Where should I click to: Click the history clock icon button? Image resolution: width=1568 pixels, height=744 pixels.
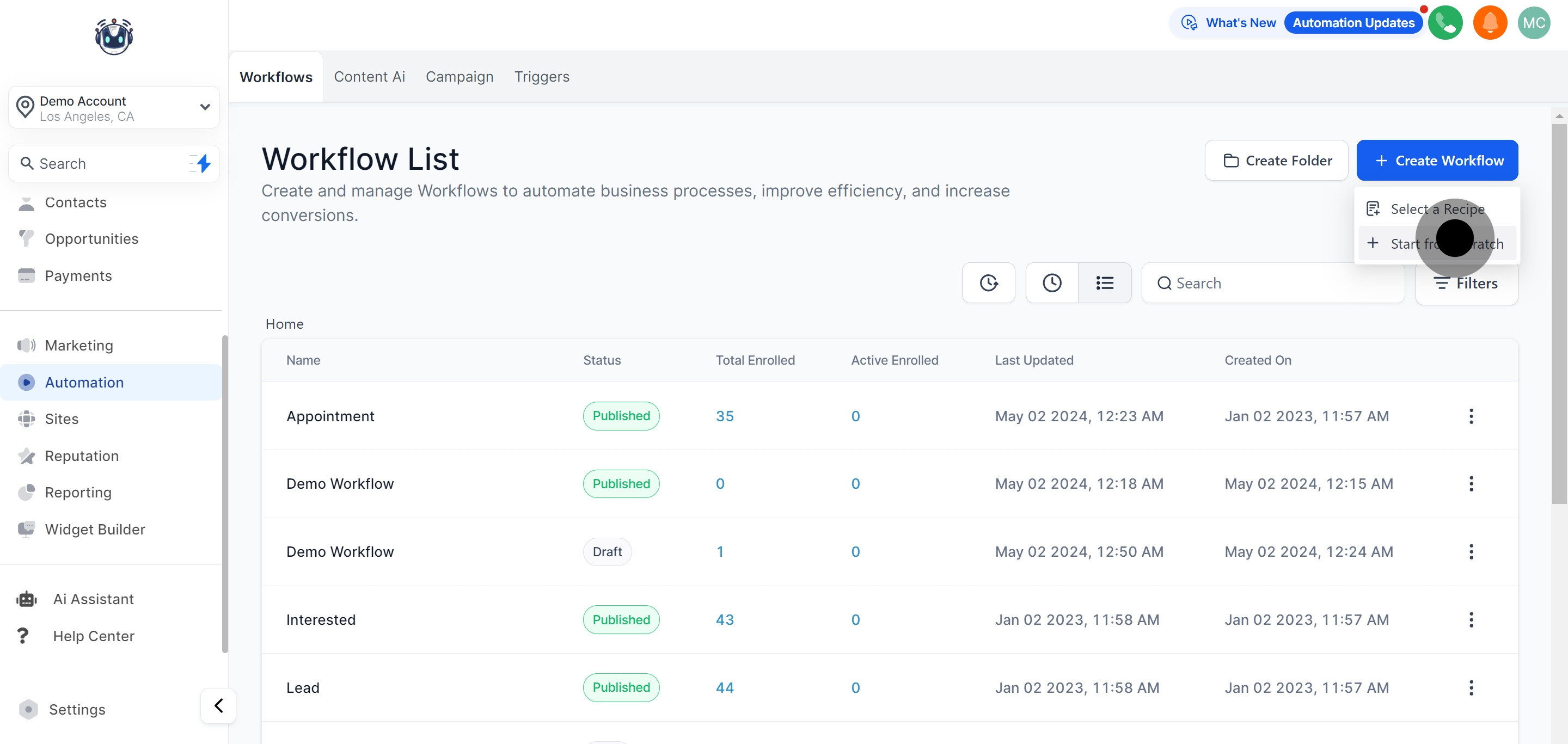click(x=1051, y=283)
